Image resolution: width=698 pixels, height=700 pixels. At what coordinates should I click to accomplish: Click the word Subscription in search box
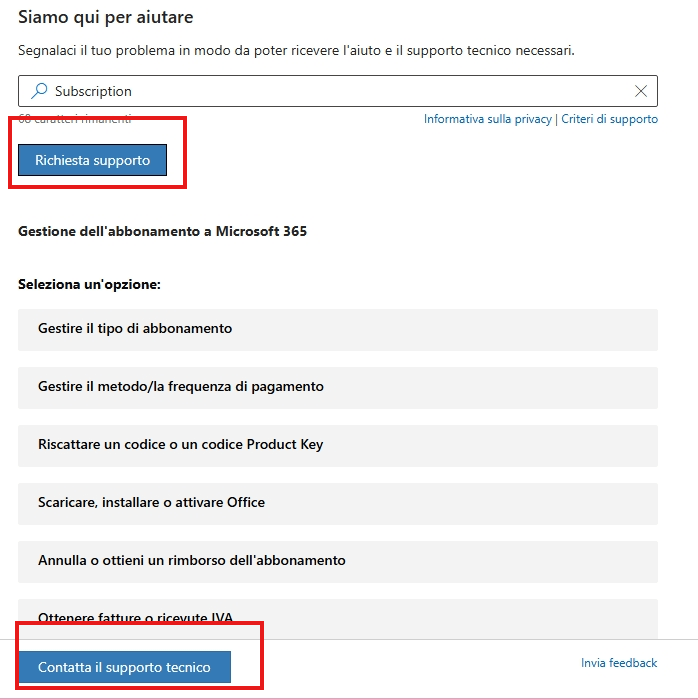[x=93, y=91]
